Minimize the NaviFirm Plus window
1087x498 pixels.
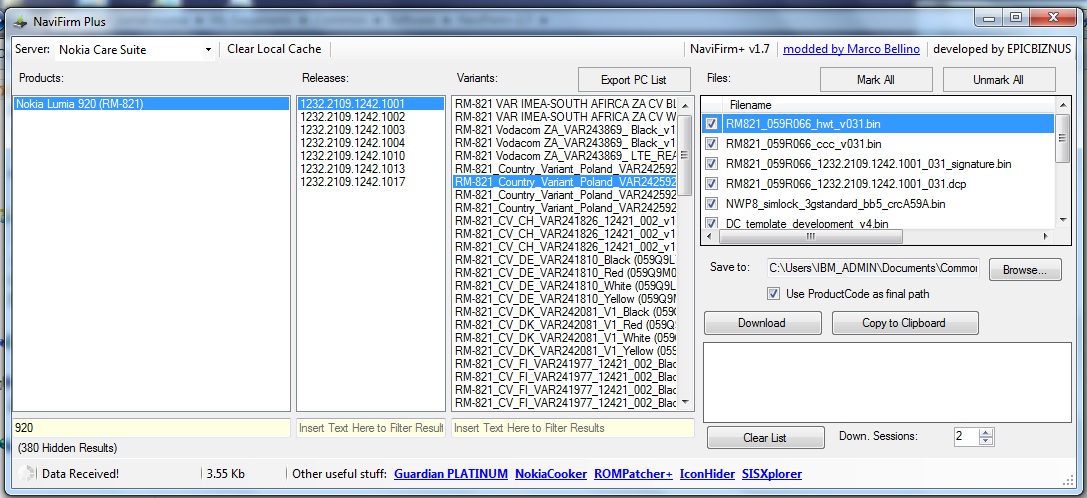click(x=988, y=17)
